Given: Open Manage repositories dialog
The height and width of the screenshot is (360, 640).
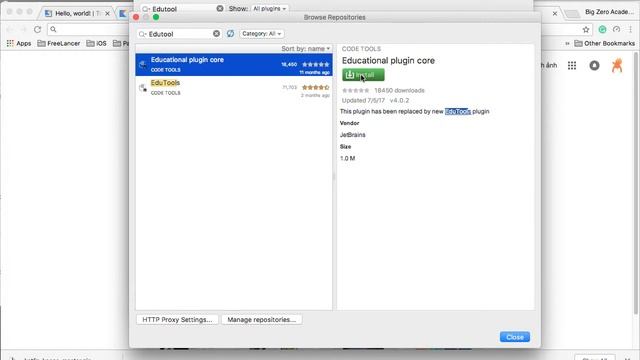Looking at the screenshot, I should point(262,320).
